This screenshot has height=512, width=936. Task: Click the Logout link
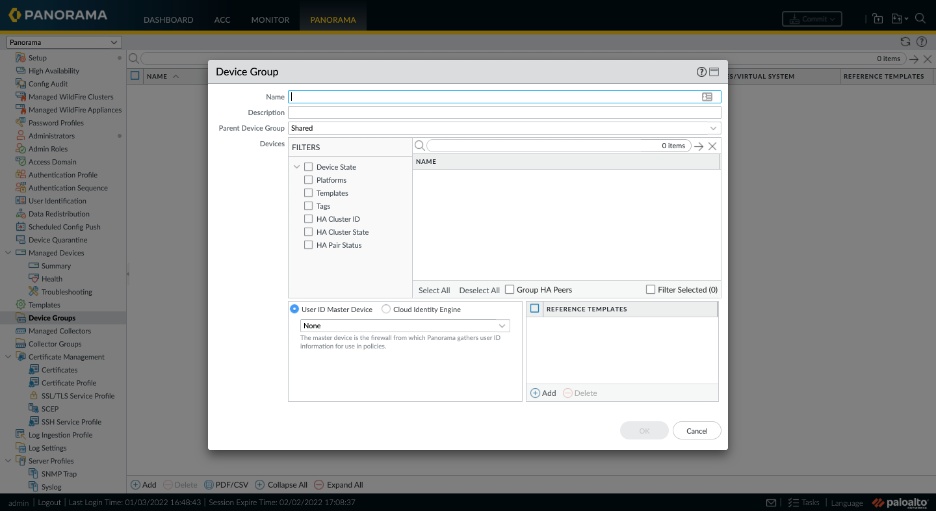pos(49,502)
